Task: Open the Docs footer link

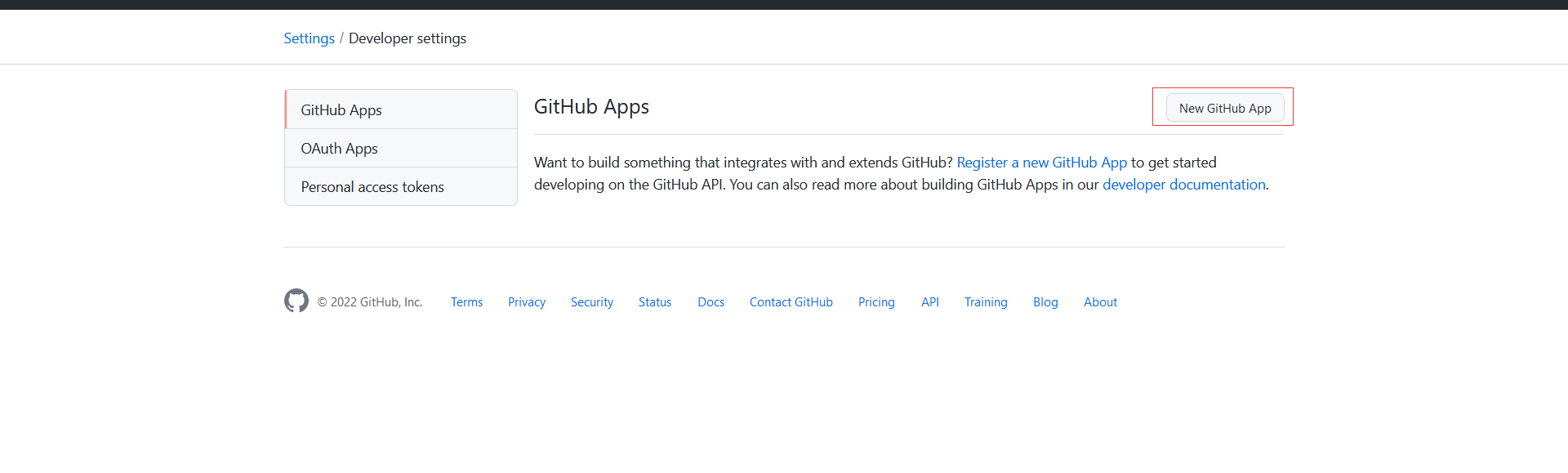Action: 710,302
